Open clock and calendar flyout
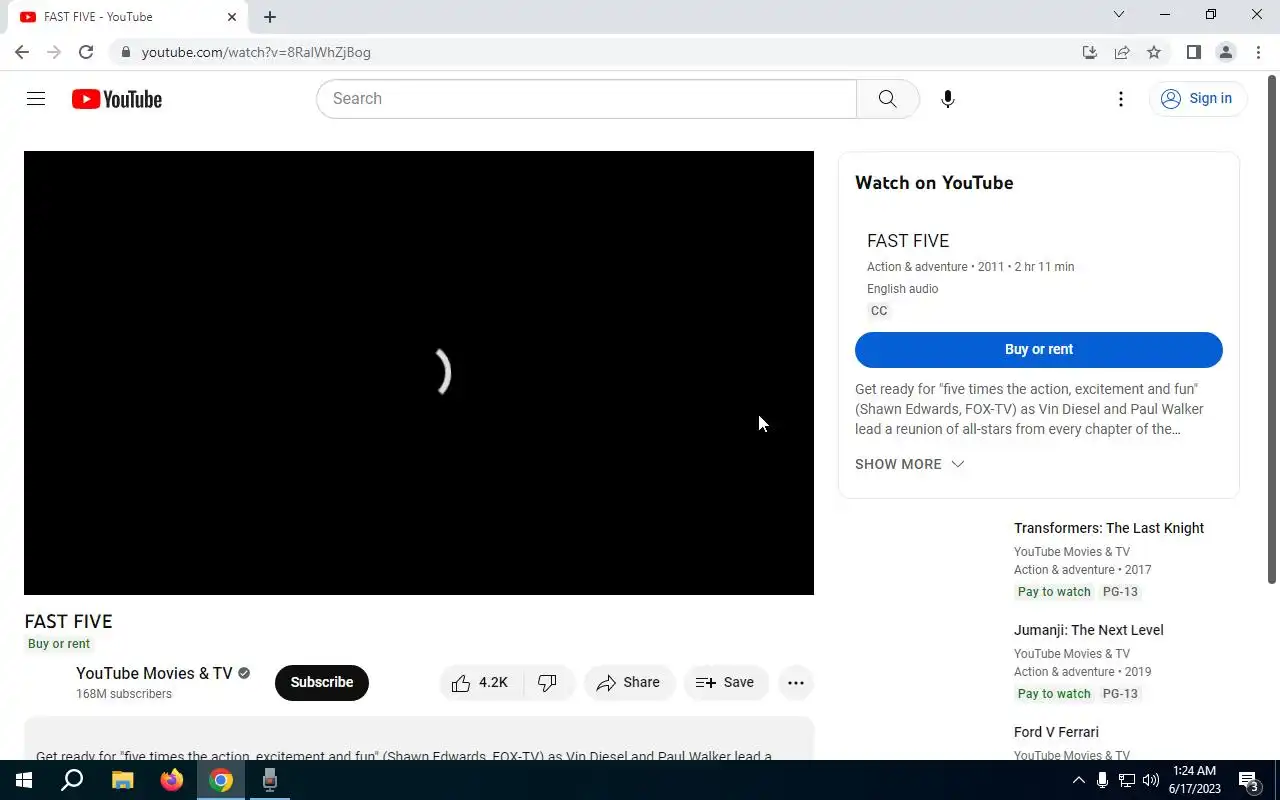1280x800 pixels. click(x=1194, y=780)
